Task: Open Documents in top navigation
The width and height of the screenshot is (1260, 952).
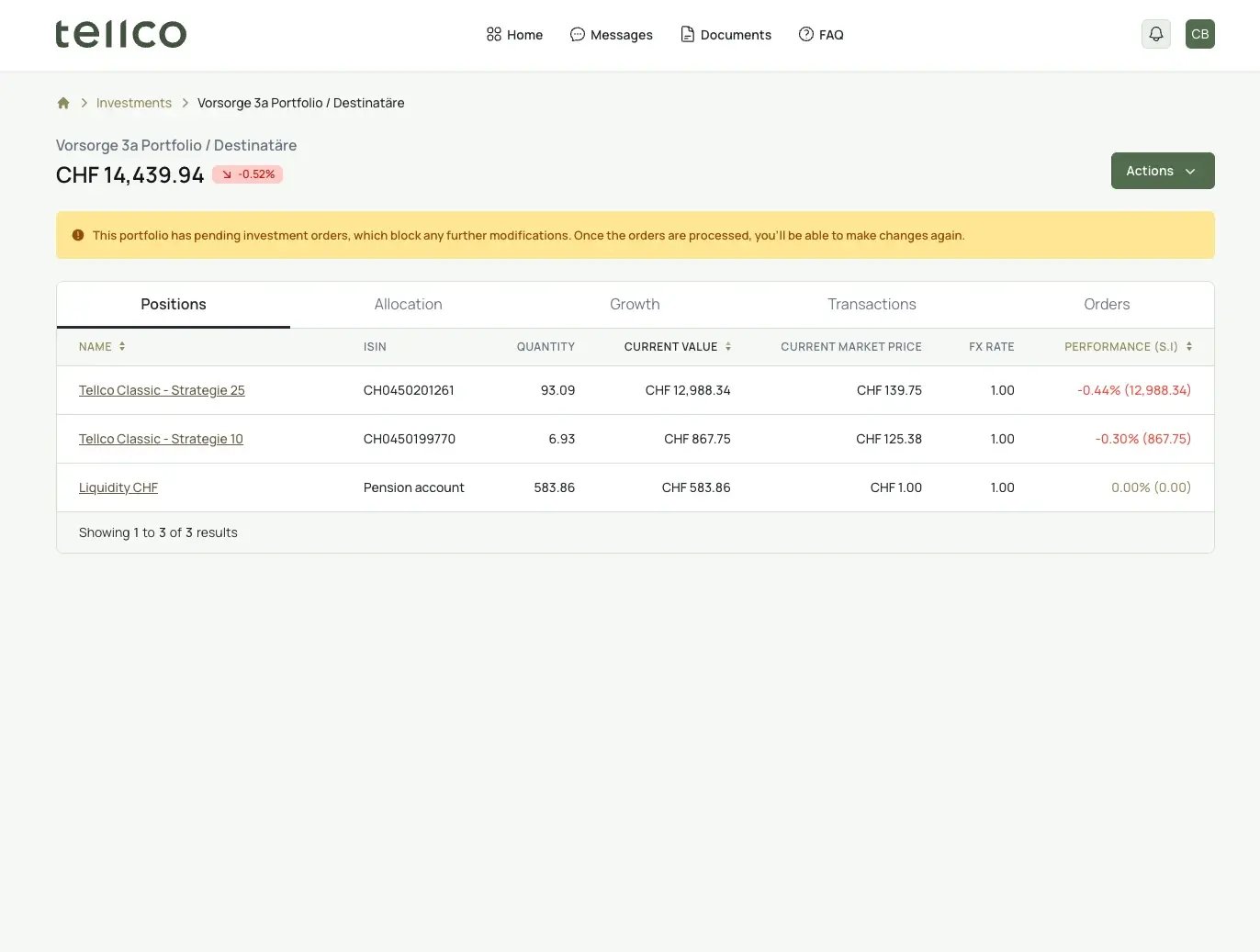Action: coord(726,35)
